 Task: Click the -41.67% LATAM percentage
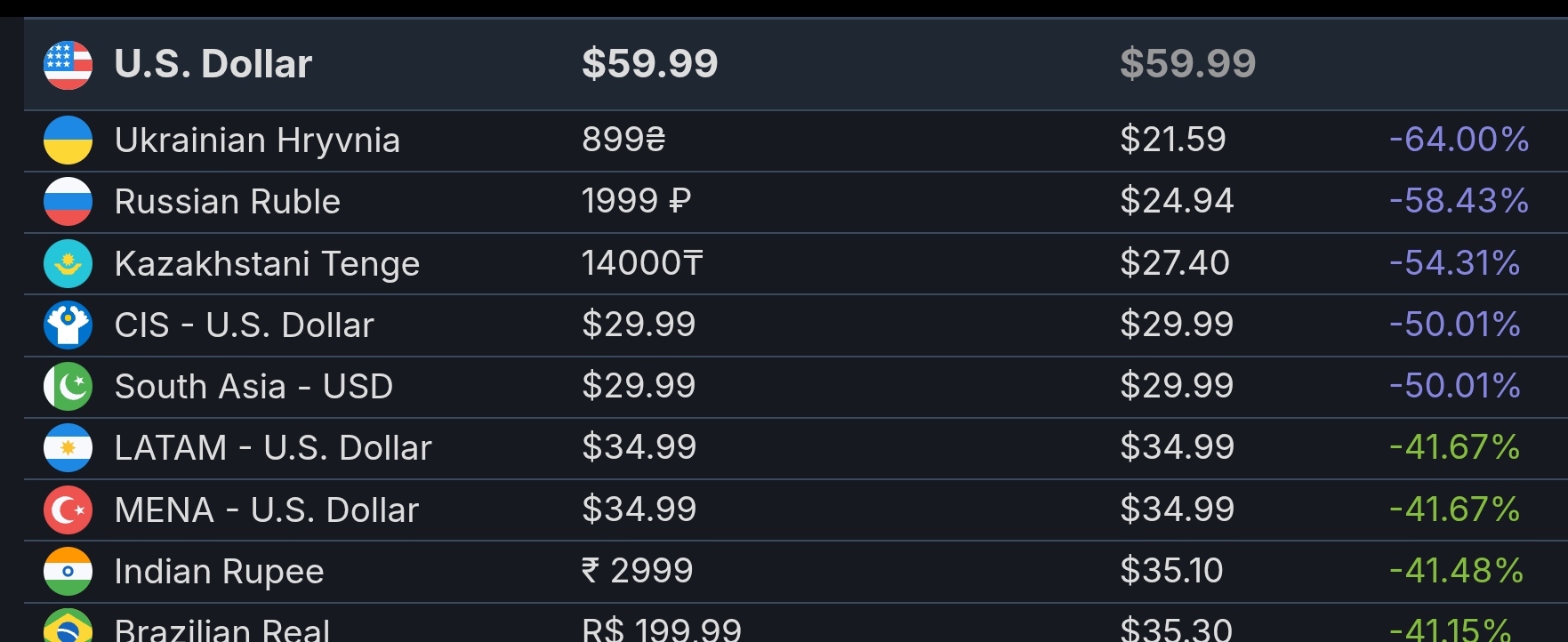[1454, 447]
